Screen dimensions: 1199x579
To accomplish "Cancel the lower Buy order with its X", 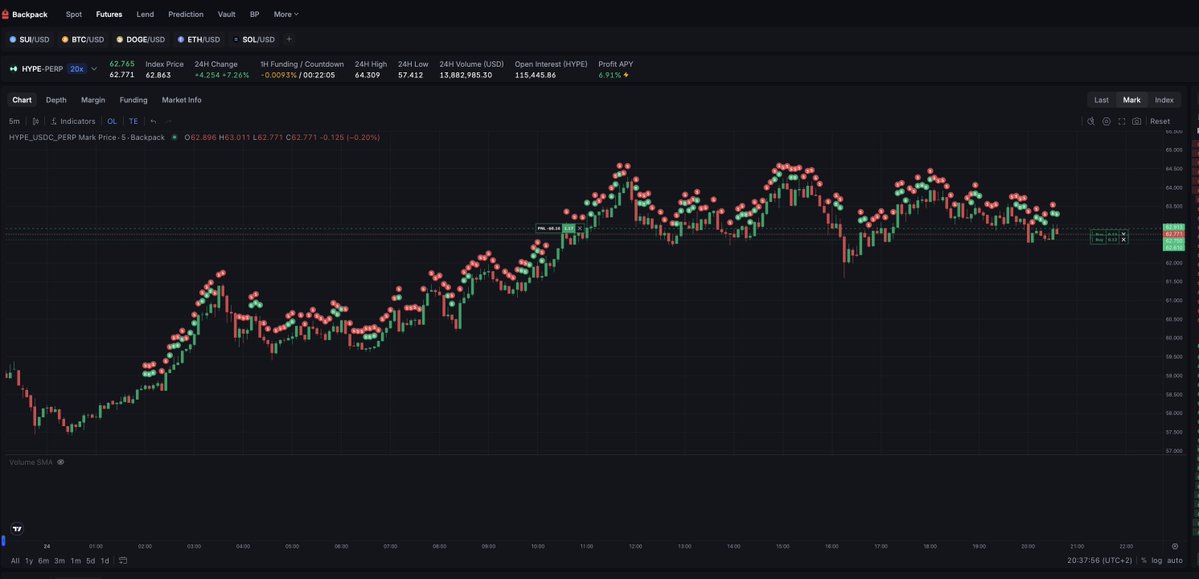I will point(1123,239).
